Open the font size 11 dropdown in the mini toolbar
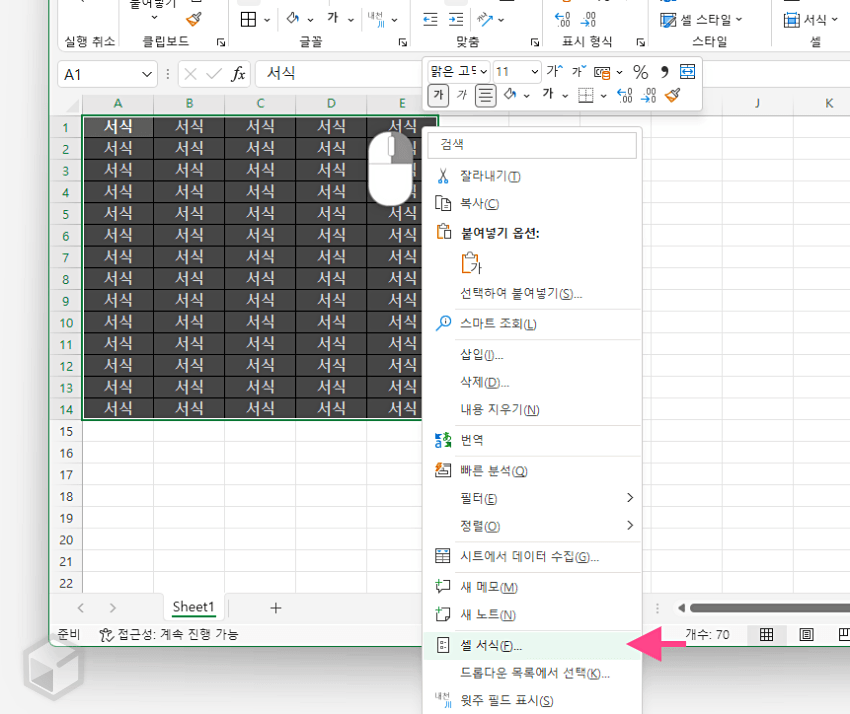 [535, 72]
